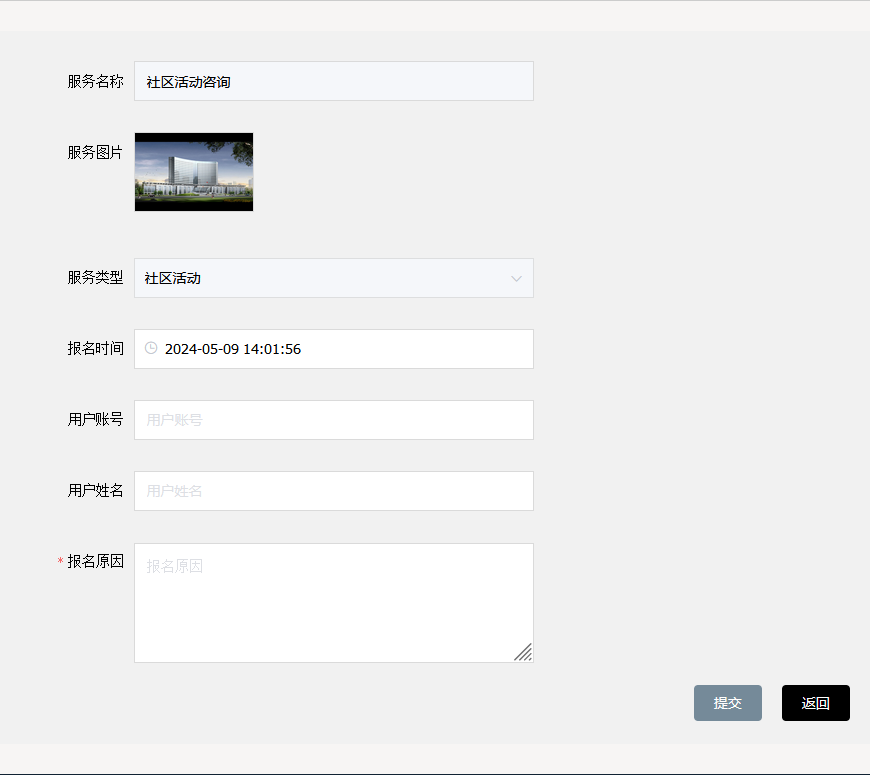Select the 服务类型 label text
Screen dimensions: 870x775
(x=95, y=277)
